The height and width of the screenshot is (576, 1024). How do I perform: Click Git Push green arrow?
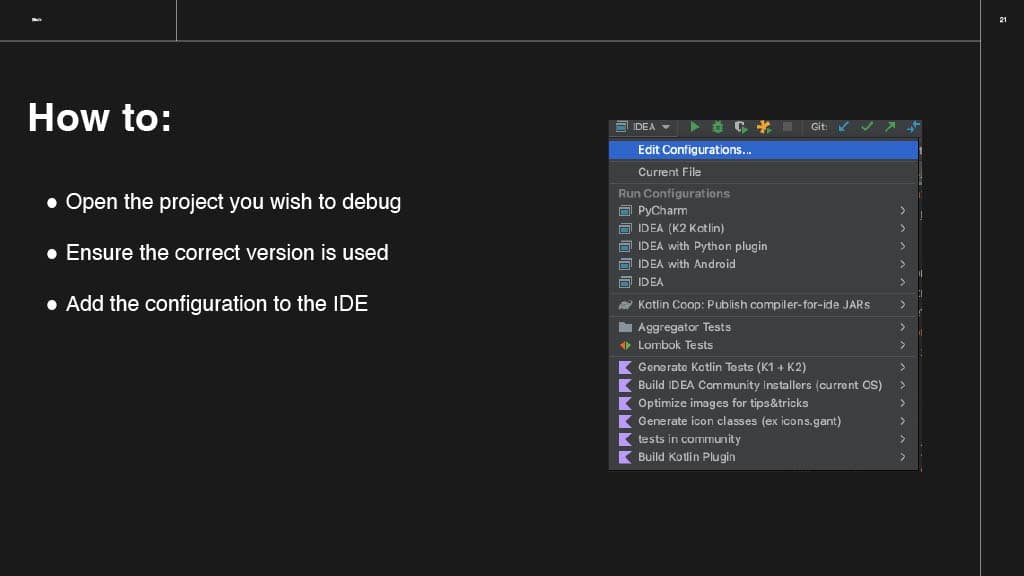[x=890, y=127]
